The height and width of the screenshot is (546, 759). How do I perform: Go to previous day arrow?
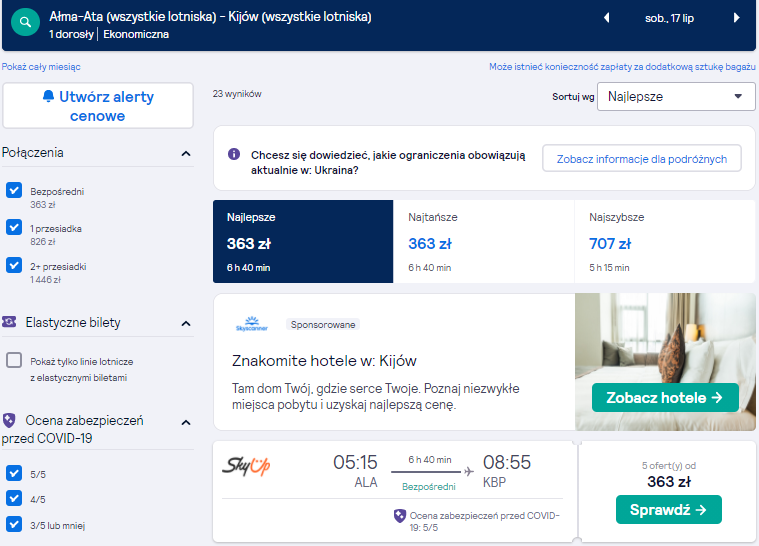(606, 18)
